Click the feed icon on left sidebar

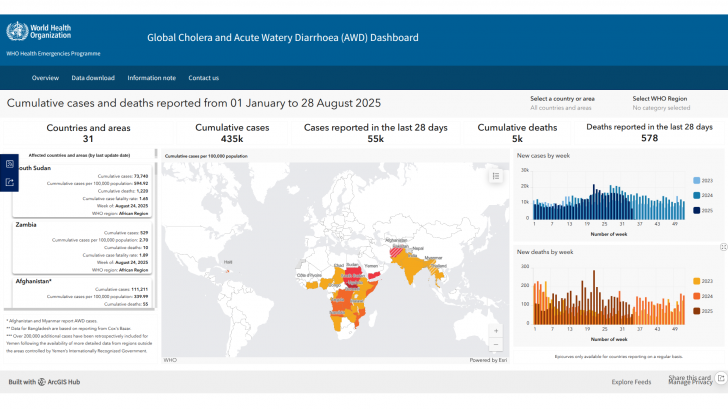9,164
